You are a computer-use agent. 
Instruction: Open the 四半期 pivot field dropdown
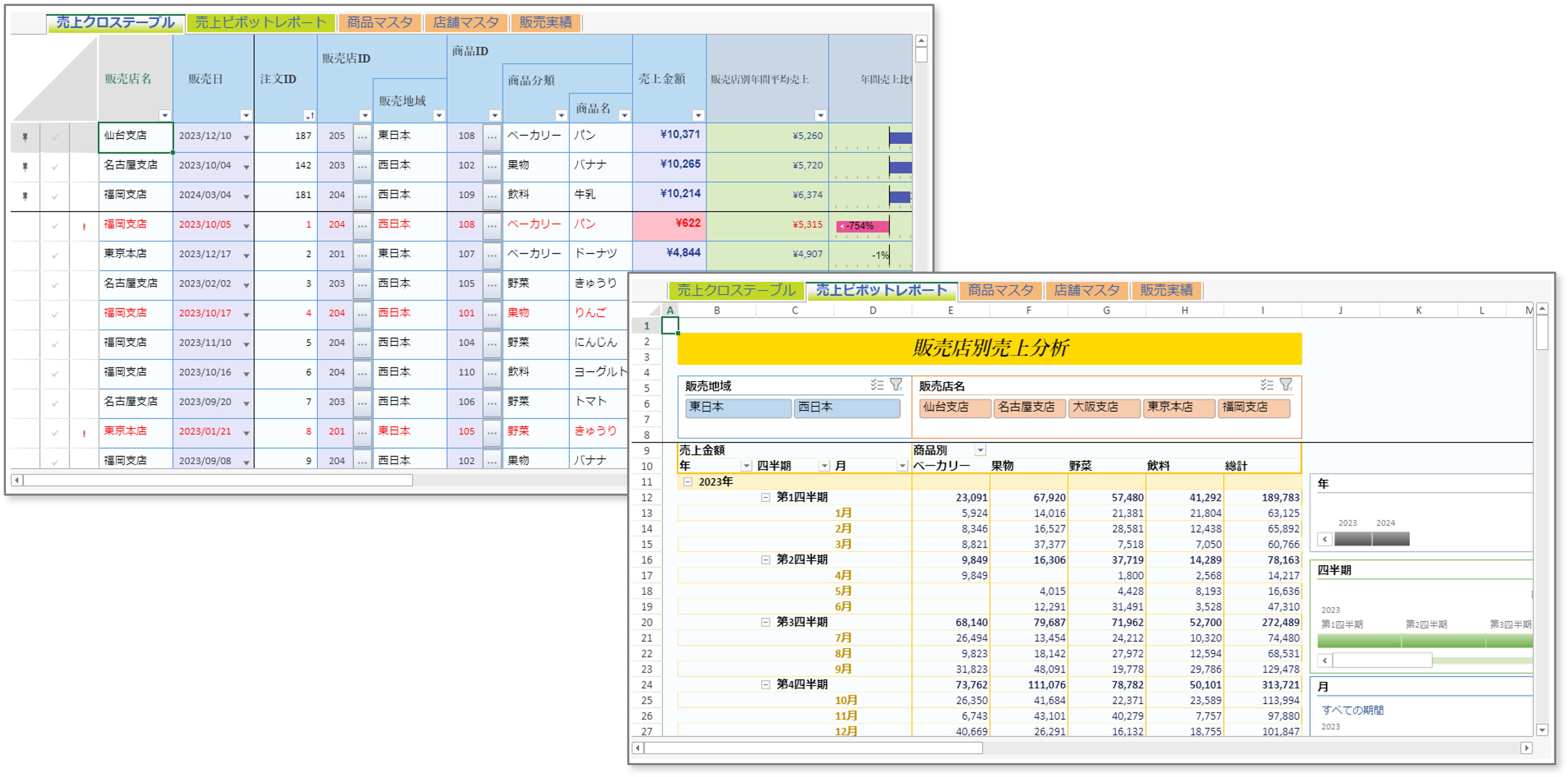pos(824,466)
